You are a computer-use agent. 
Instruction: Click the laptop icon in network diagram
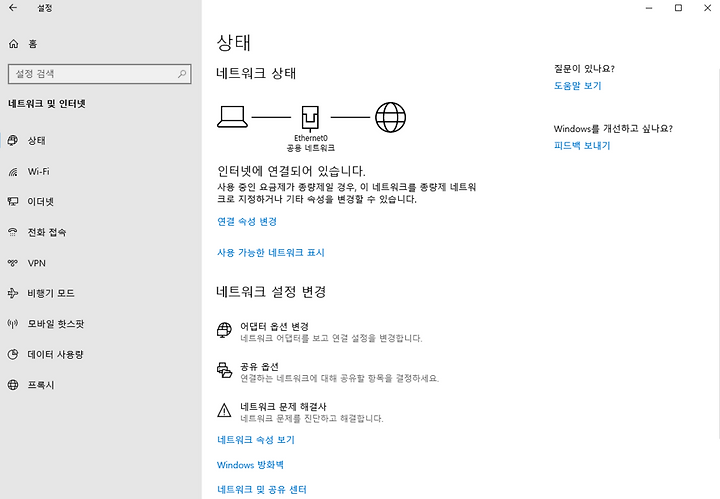(232, 117)
